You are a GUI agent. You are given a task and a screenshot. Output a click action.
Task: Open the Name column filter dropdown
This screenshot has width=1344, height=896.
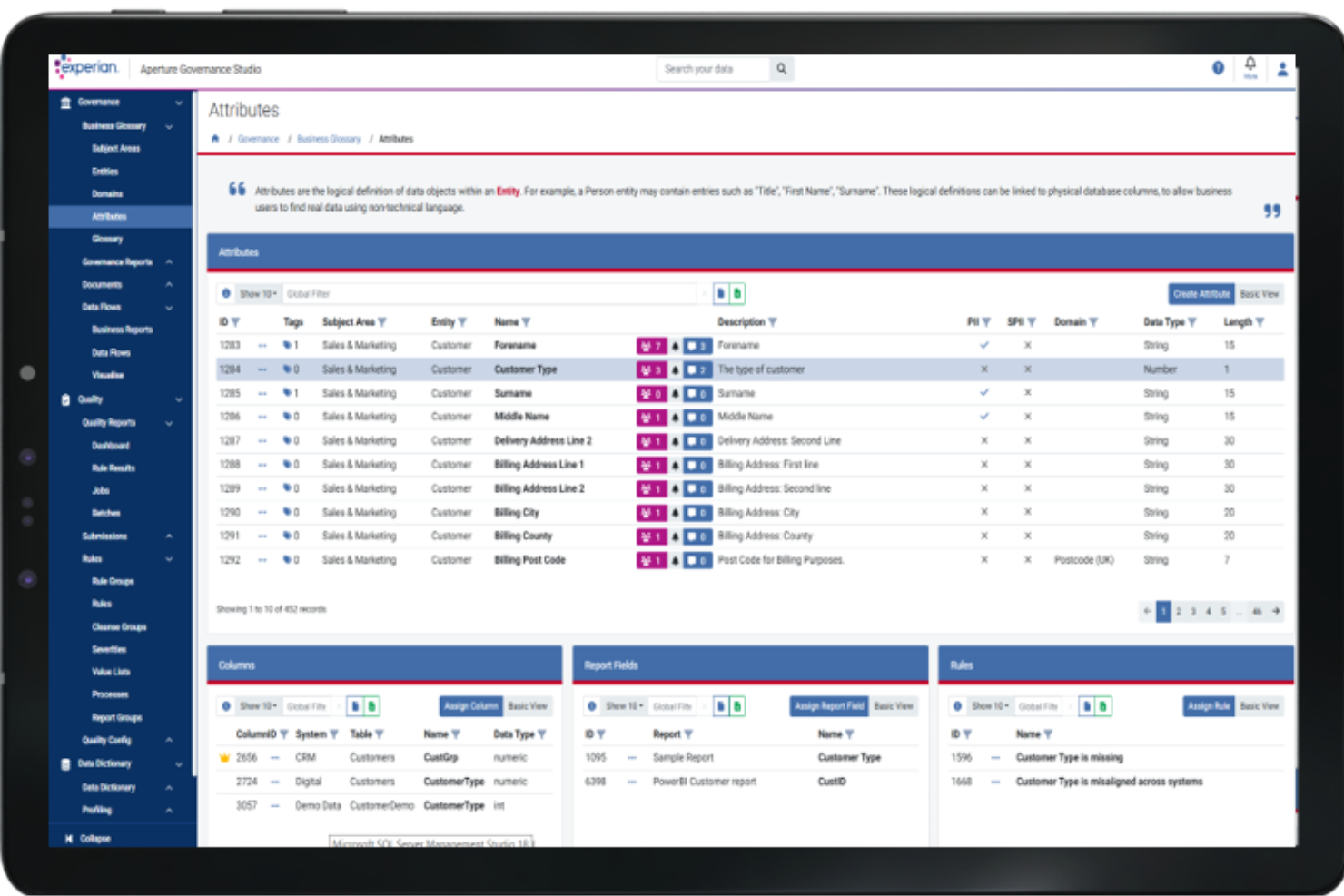(528, 321)
